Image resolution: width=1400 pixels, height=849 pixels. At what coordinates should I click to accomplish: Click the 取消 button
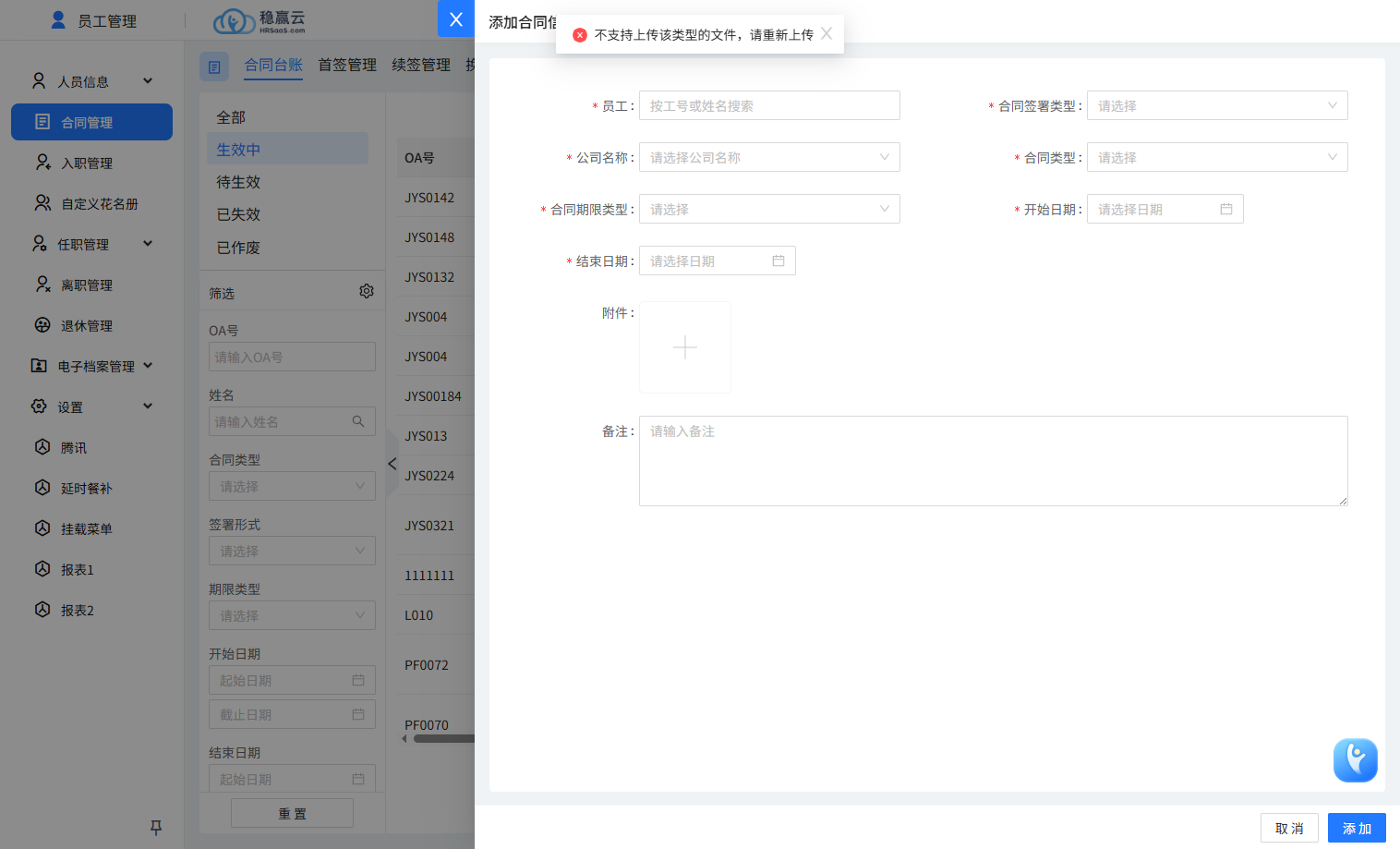(1289, 829)
